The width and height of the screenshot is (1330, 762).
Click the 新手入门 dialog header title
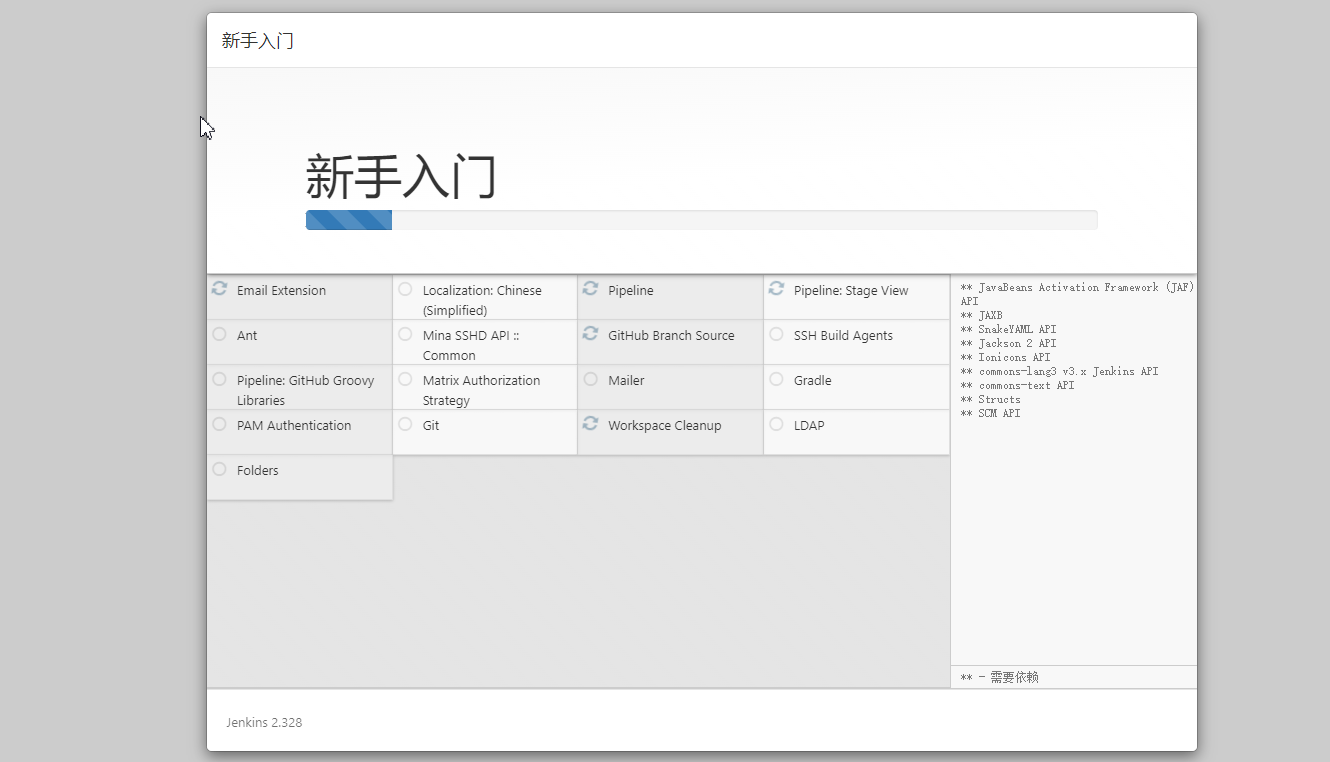[x=258, y=41]
